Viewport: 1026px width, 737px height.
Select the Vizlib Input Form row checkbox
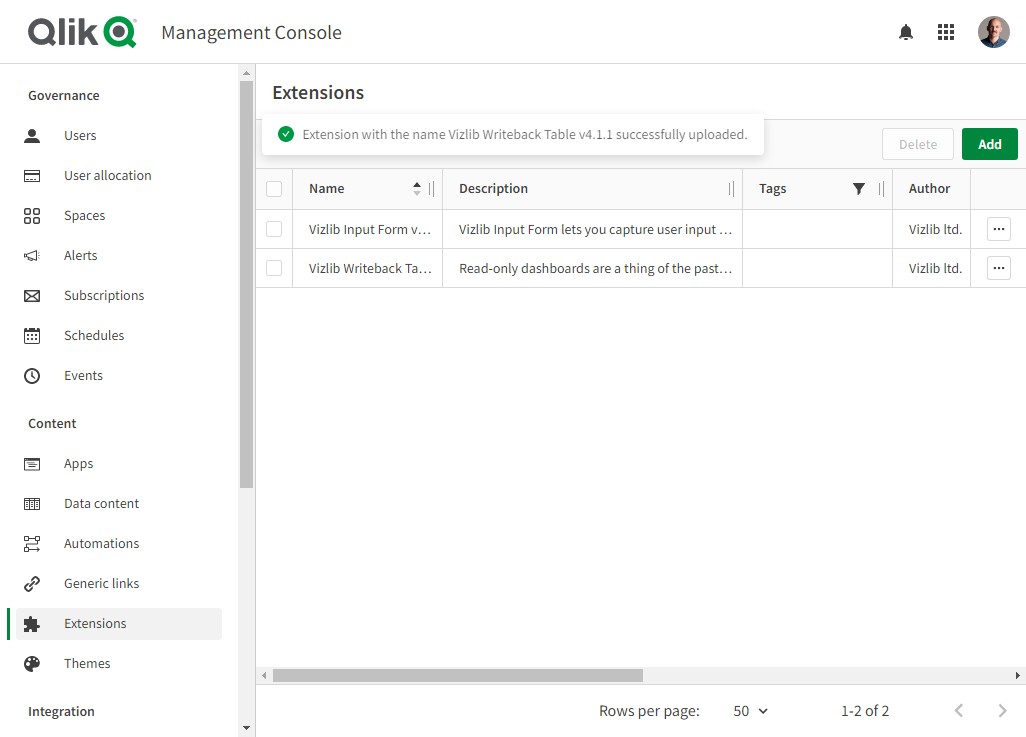pos(274,229)
